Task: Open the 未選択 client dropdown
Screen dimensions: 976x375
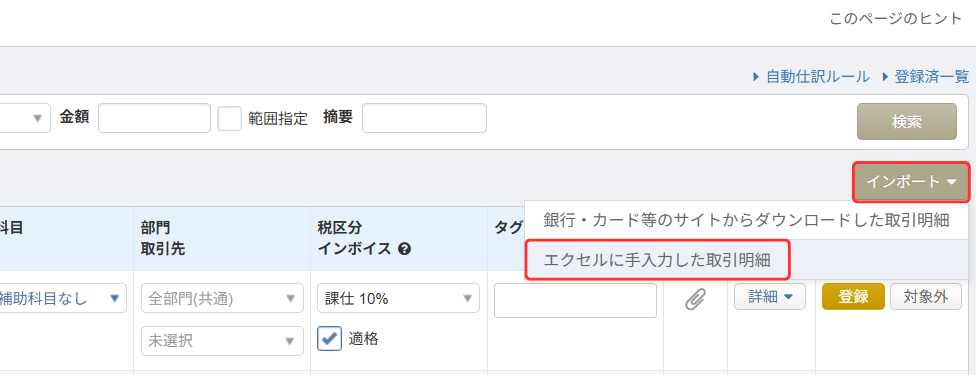Action: pyautogui.click(x=222, y=341)
